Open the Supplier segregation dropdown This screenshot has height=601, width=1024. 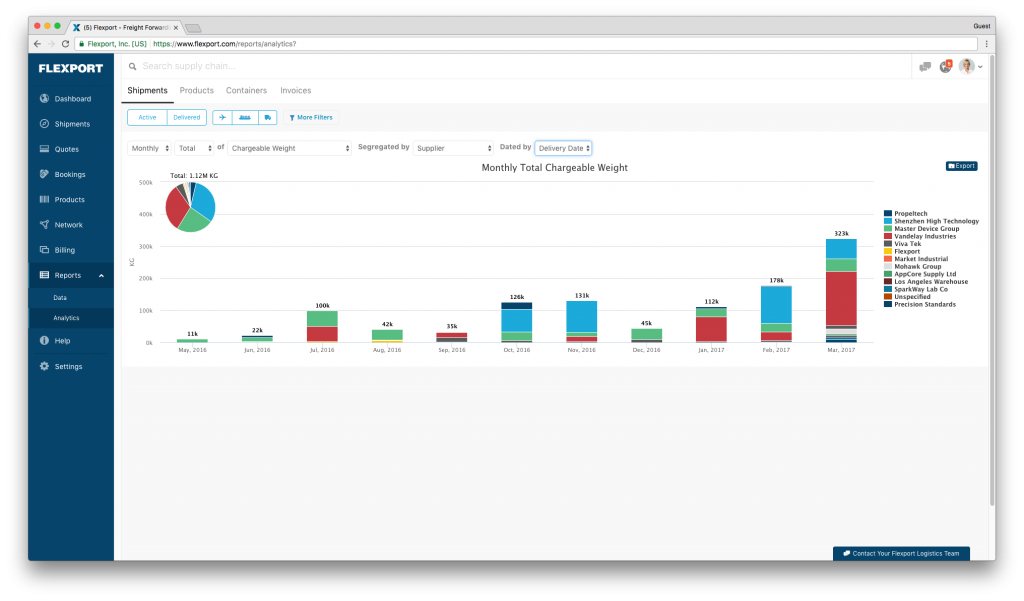453,148
